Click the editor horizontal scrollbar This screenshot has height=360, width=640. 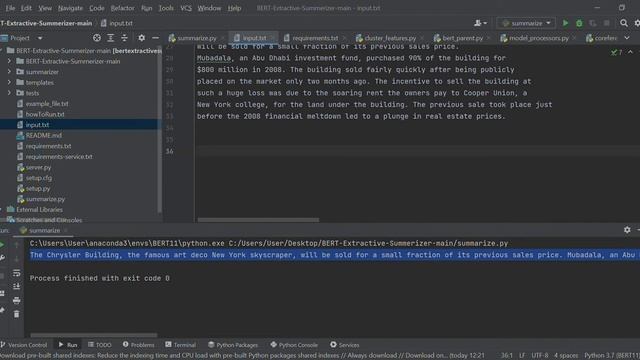point(258,220)
